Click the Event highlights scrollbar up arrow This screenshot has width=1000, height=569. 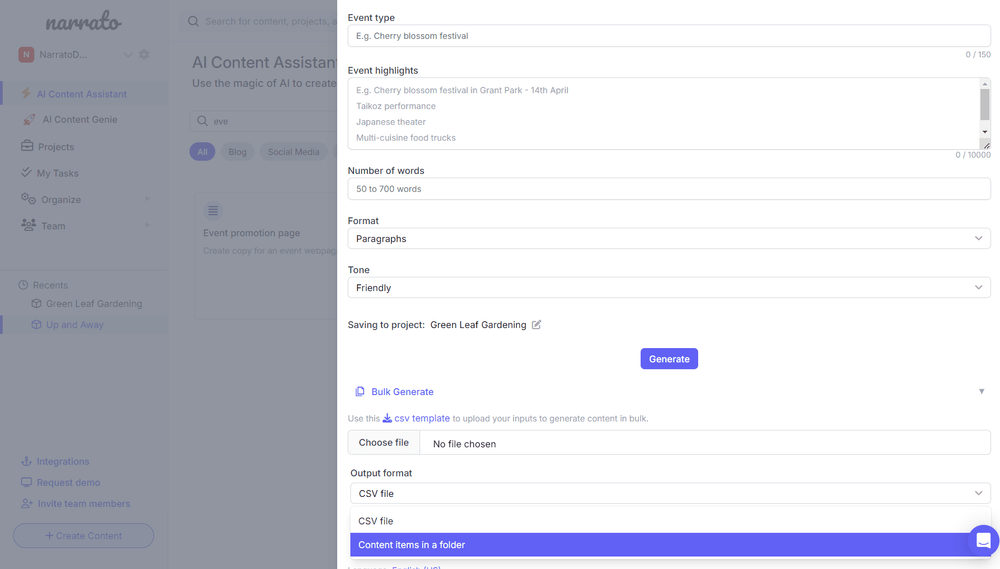click(985, 84)
